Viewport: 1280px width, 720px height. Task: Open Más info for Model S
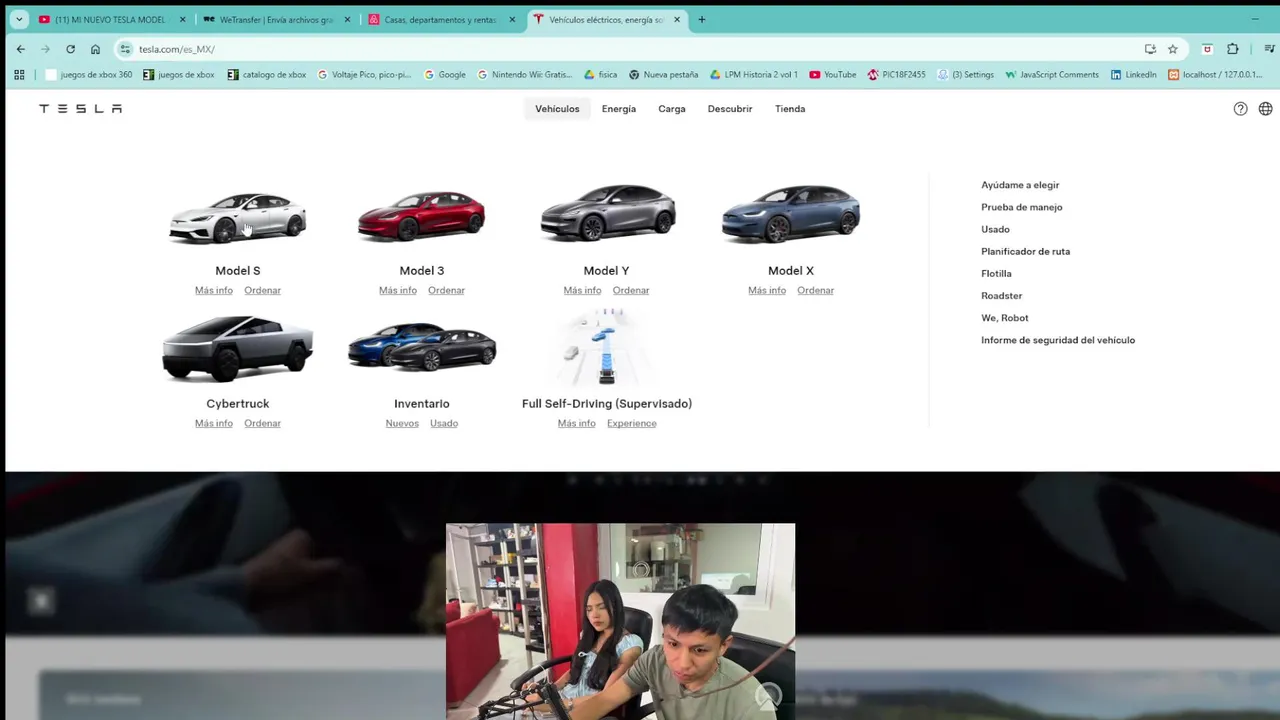point(214,290)
